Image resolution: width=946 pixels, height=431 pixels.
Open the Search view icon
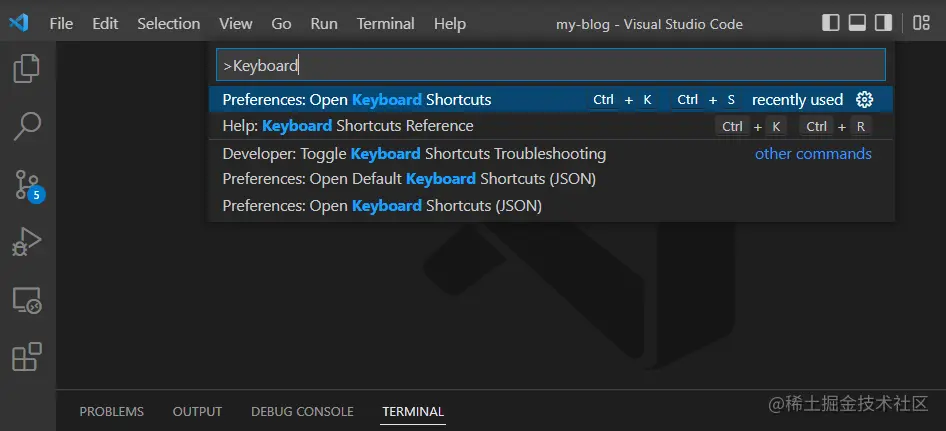27,126
